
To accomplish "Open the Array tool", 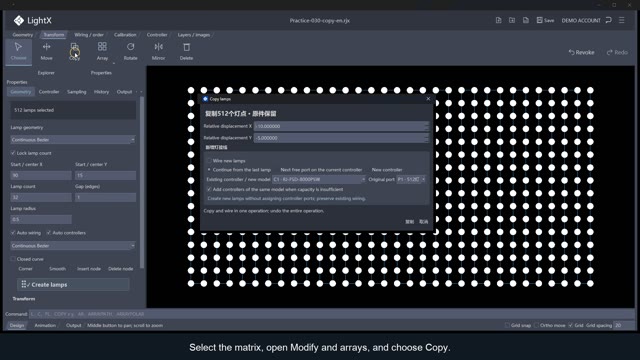I will (102, 51).
